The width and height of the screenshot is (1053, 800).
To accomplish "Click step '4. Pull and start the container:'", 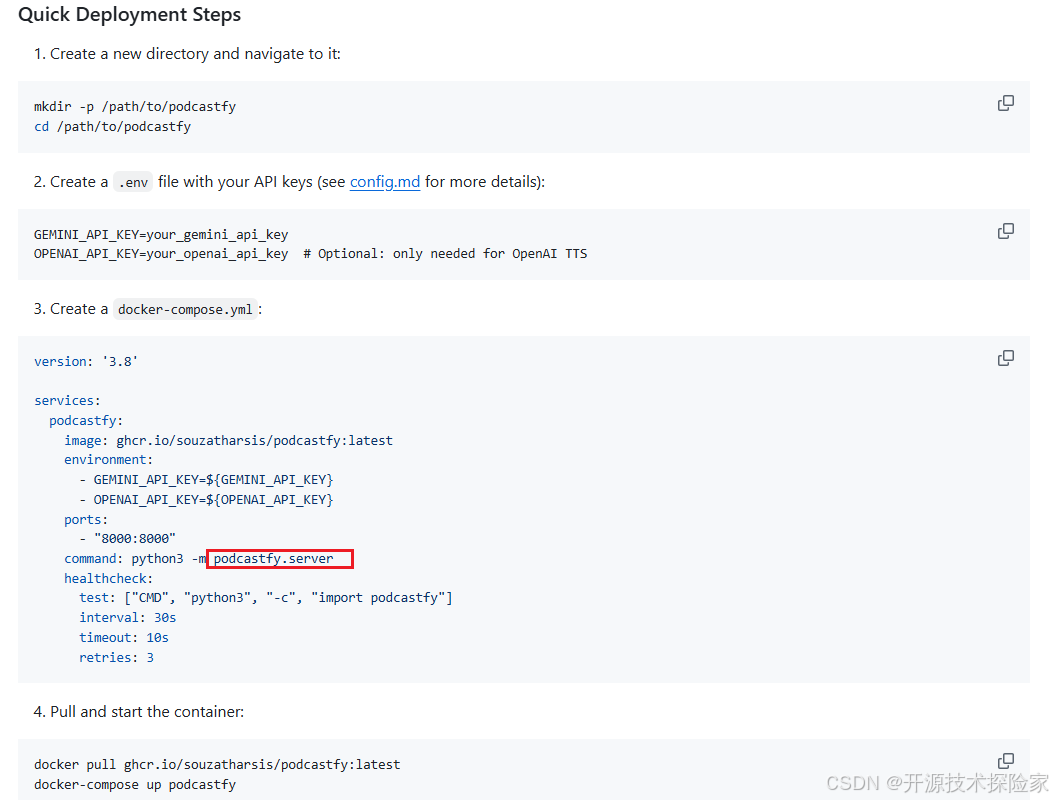I will click(x=139, y=711).
